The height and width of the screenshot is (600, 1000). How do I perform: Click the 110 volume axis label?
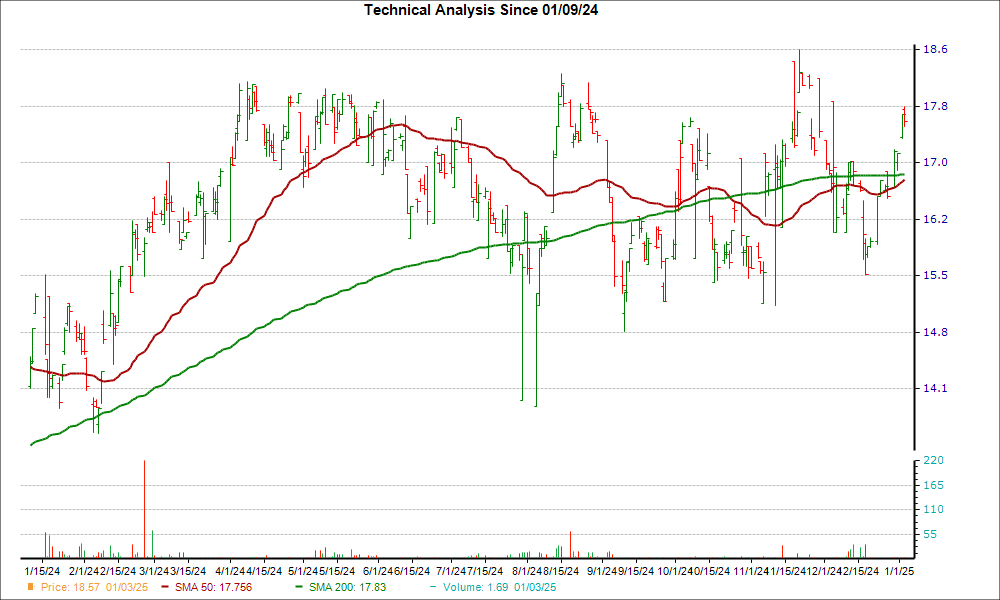coord(934,510)
